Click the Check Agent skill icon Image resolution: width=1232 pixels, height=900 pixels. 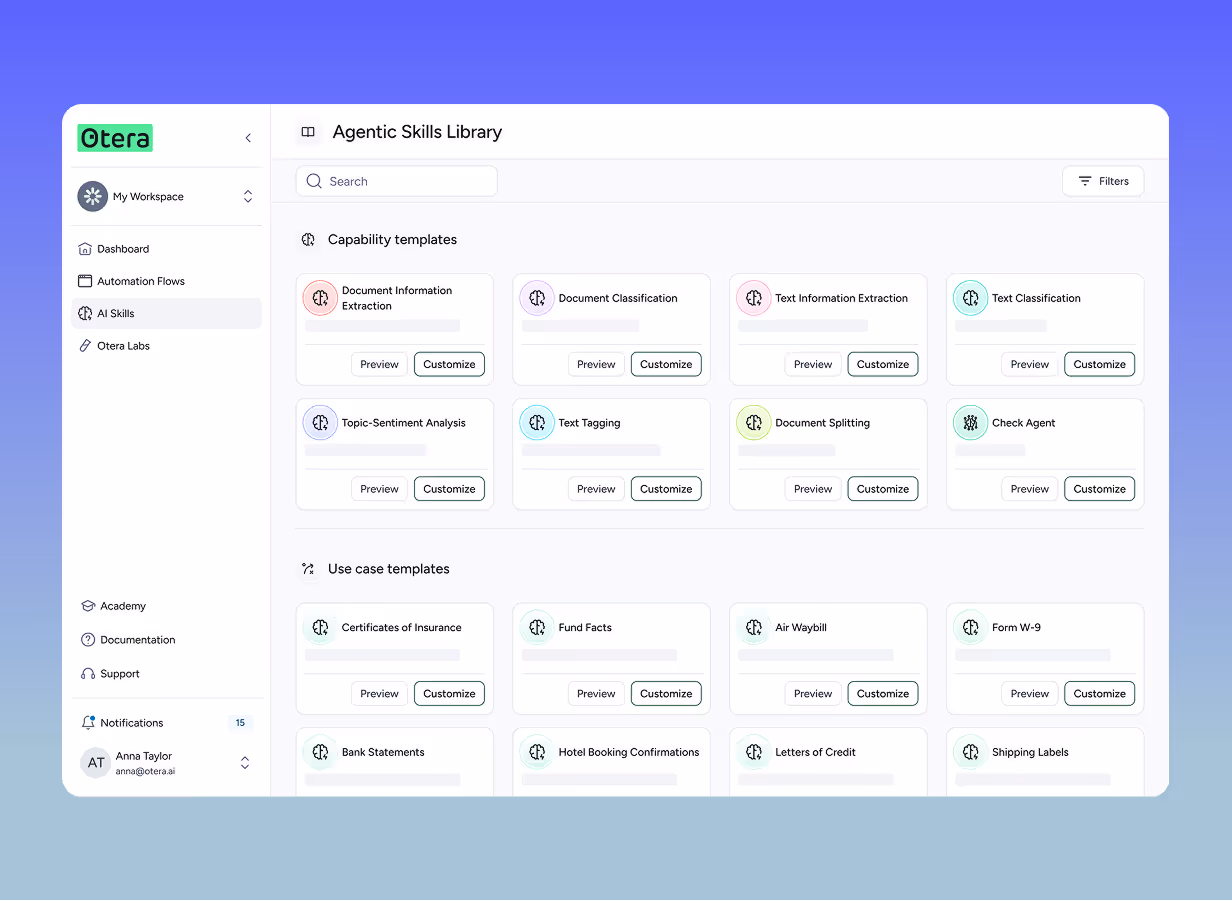pos(970,423)
